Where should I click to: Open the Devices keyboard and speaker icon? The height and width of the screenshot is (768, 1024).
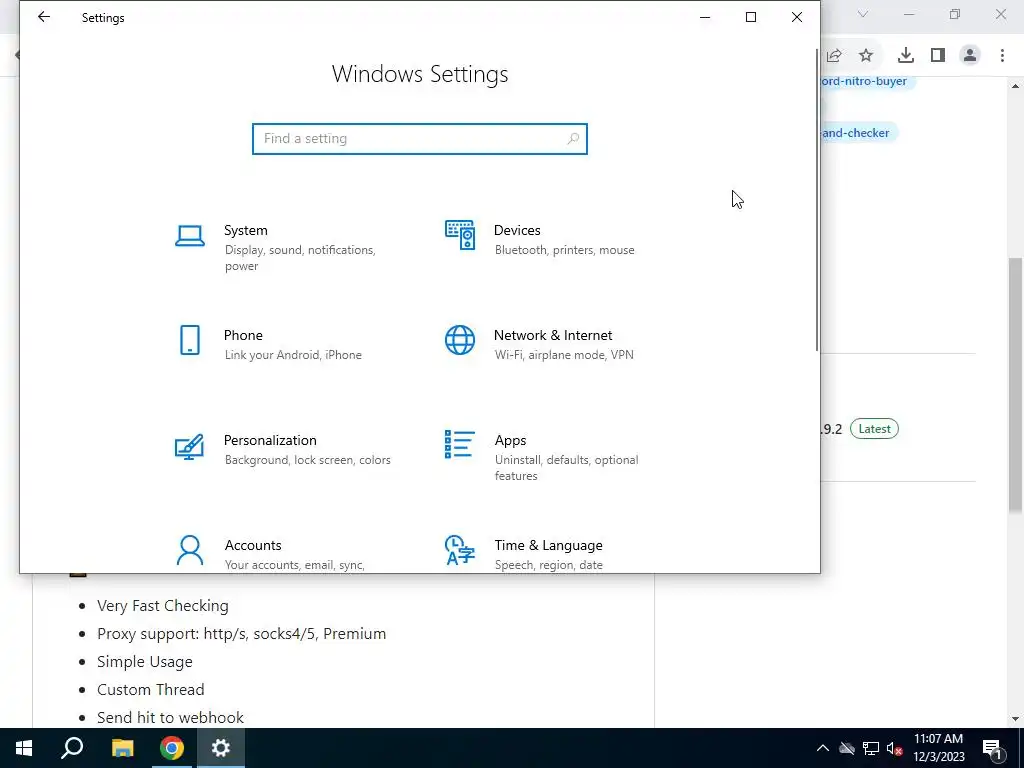point(460,235)
